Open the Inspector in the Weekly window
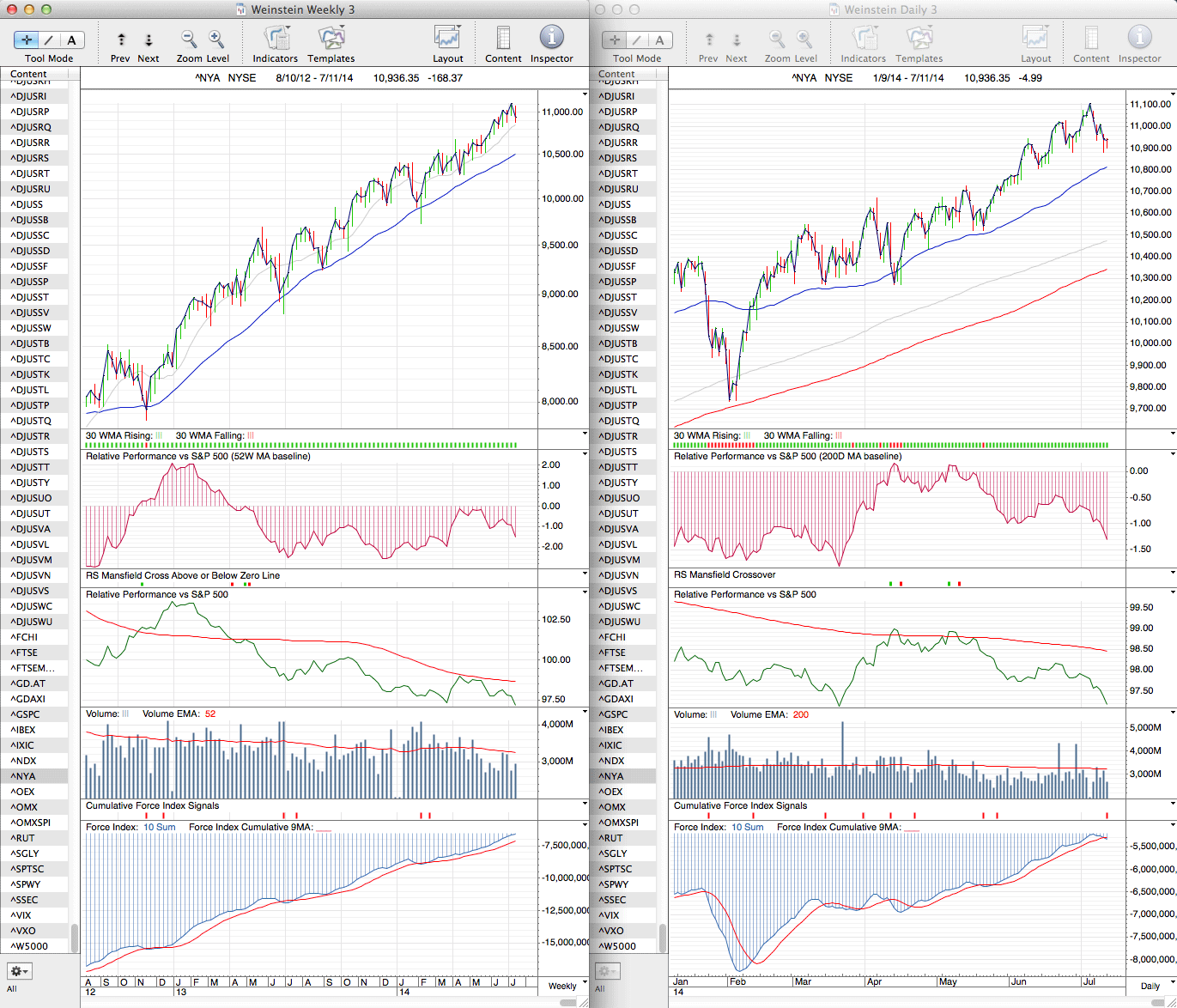 pyautogui.click(x=551, y=38)
